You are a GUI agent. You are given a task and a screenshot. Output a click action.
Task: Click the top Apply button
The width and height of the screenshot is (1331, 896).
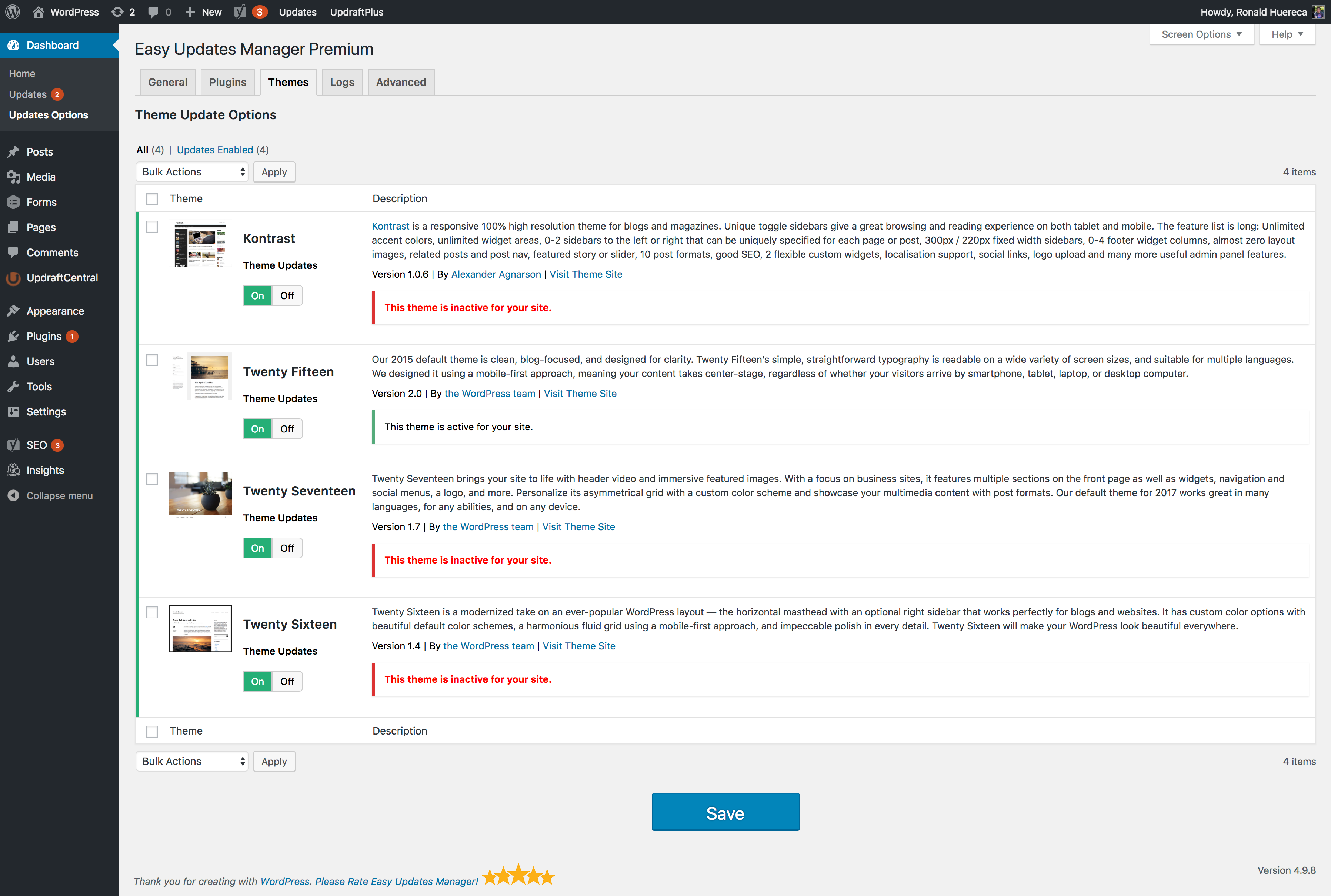pos(274,172)
